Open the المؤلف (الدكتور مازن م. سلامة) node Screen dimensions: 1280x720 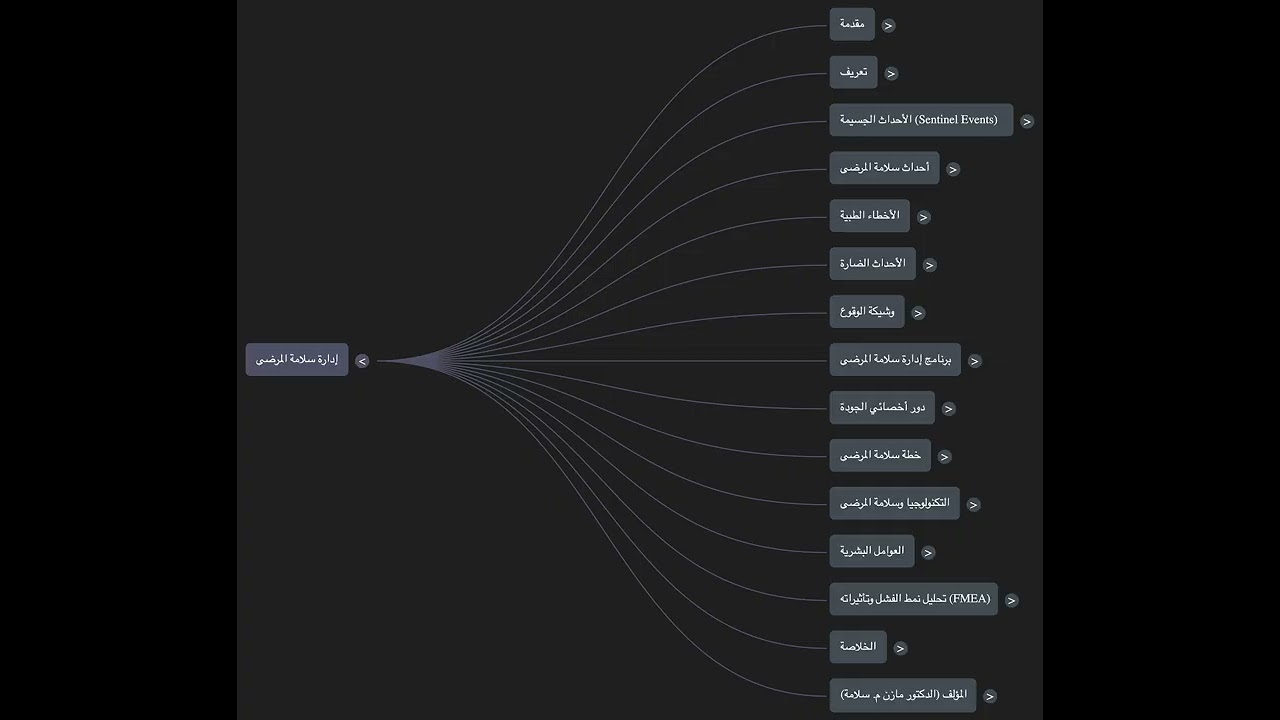pyautogui.click(x=903, y=695)
